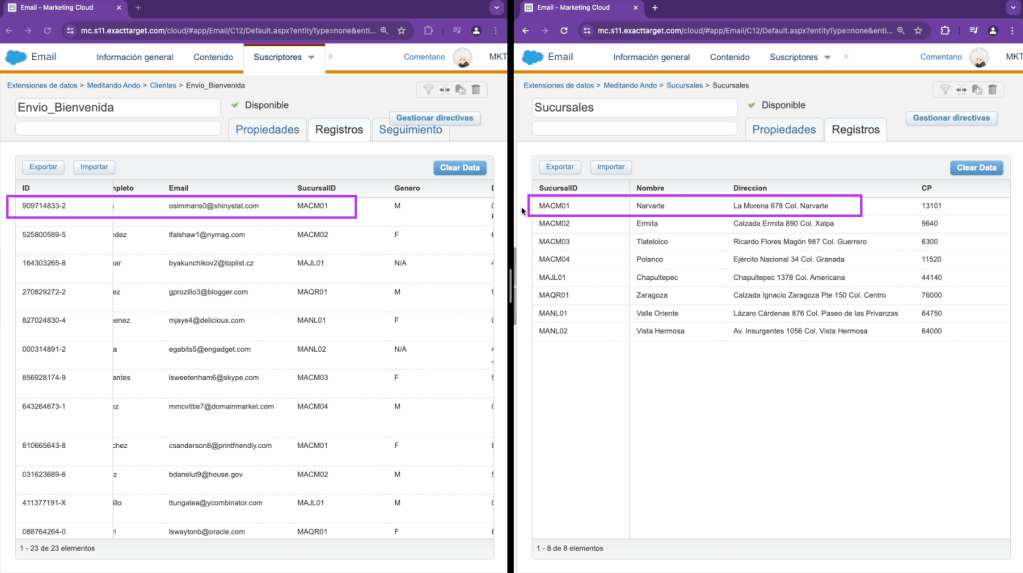This screenshot has width=1023, height=573.
Task: Expand the navigation overflow chevrons in right window
Action: 847,57
